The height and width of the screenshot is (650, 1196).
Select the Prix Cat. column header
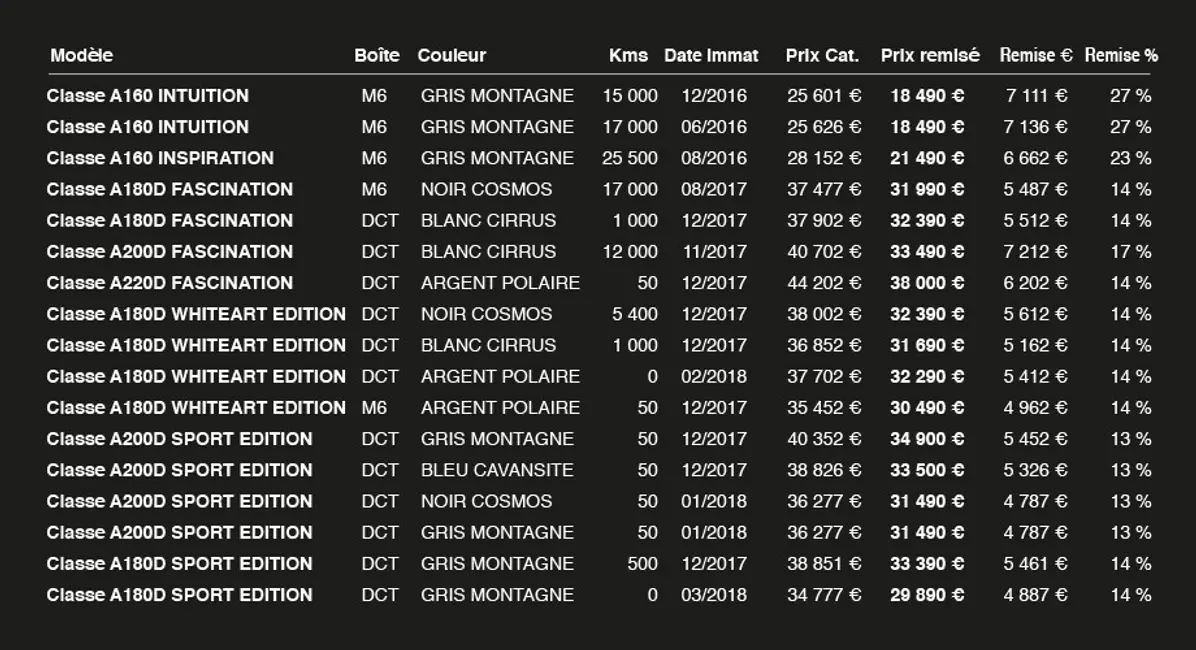pyautogui.click(x=822, y=56)
